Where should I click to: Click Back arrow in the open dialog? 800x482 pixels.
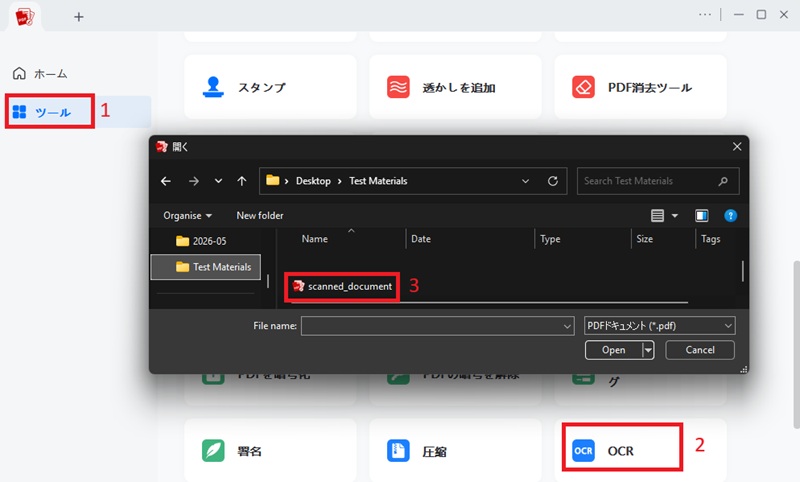click(x=166, y=181)
